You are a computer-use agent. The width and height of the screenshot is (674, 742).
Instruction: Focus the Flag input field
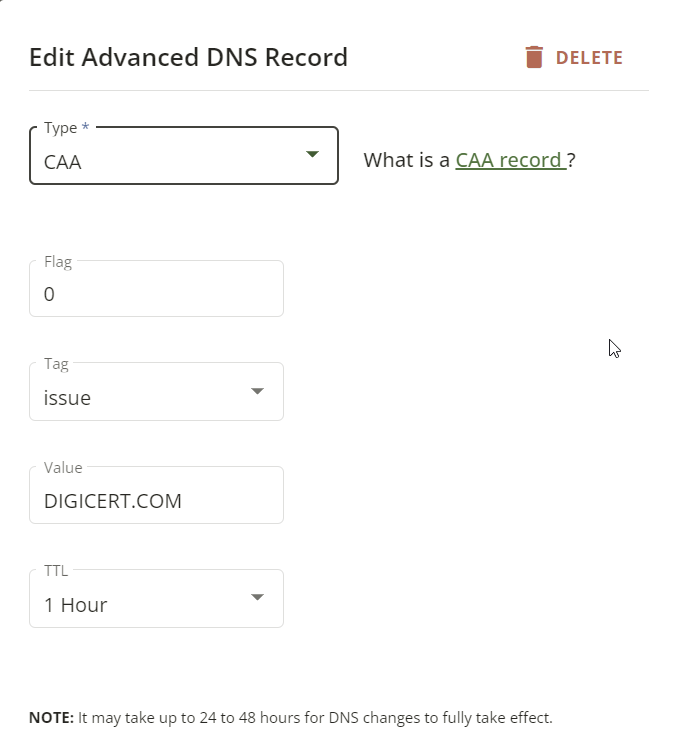click(156, 289)
